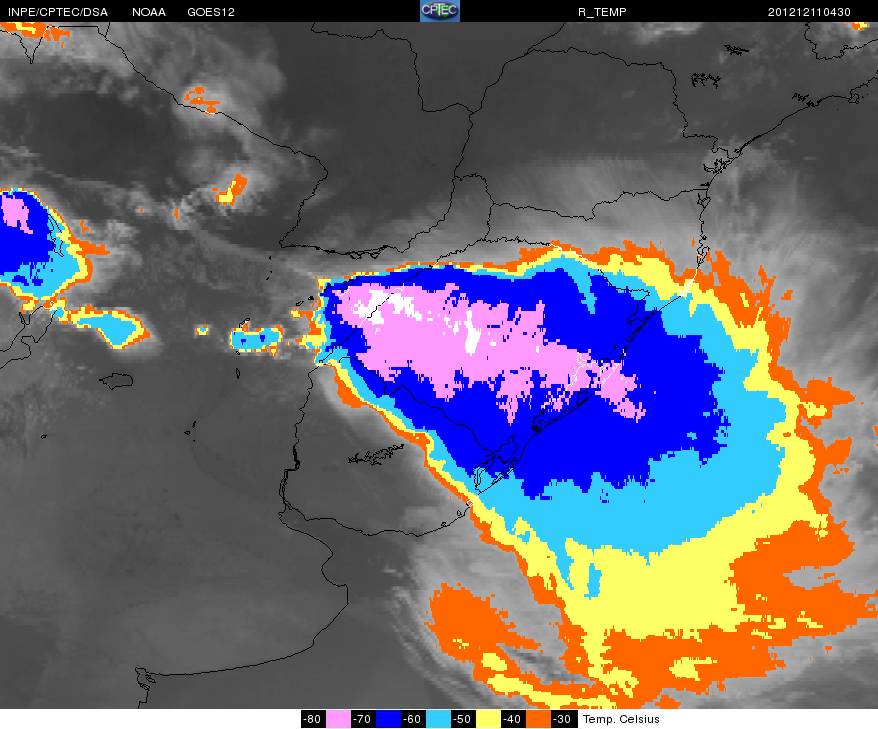
Task: Click the -80 legend value
Action: (x=314, y=719)
